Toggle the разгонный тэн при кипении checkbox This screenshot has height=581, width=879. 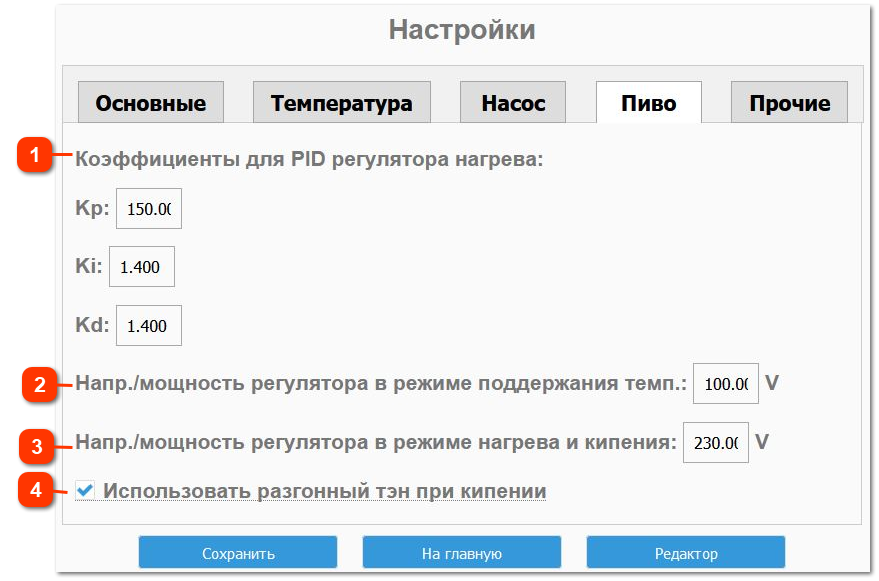pyautogui.click(x=85, y=490)
